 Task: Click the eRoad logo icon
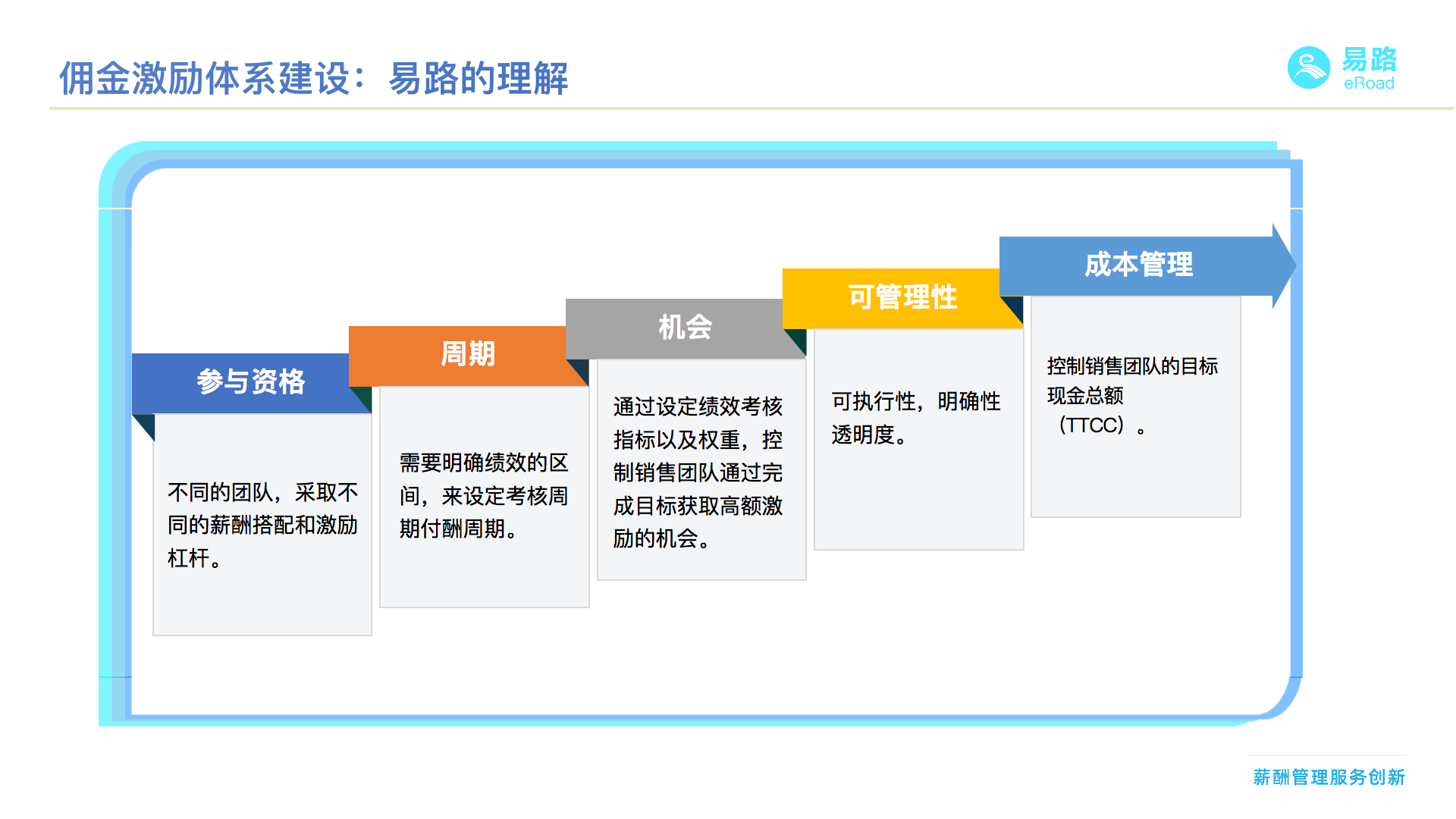coord(1308,68)
